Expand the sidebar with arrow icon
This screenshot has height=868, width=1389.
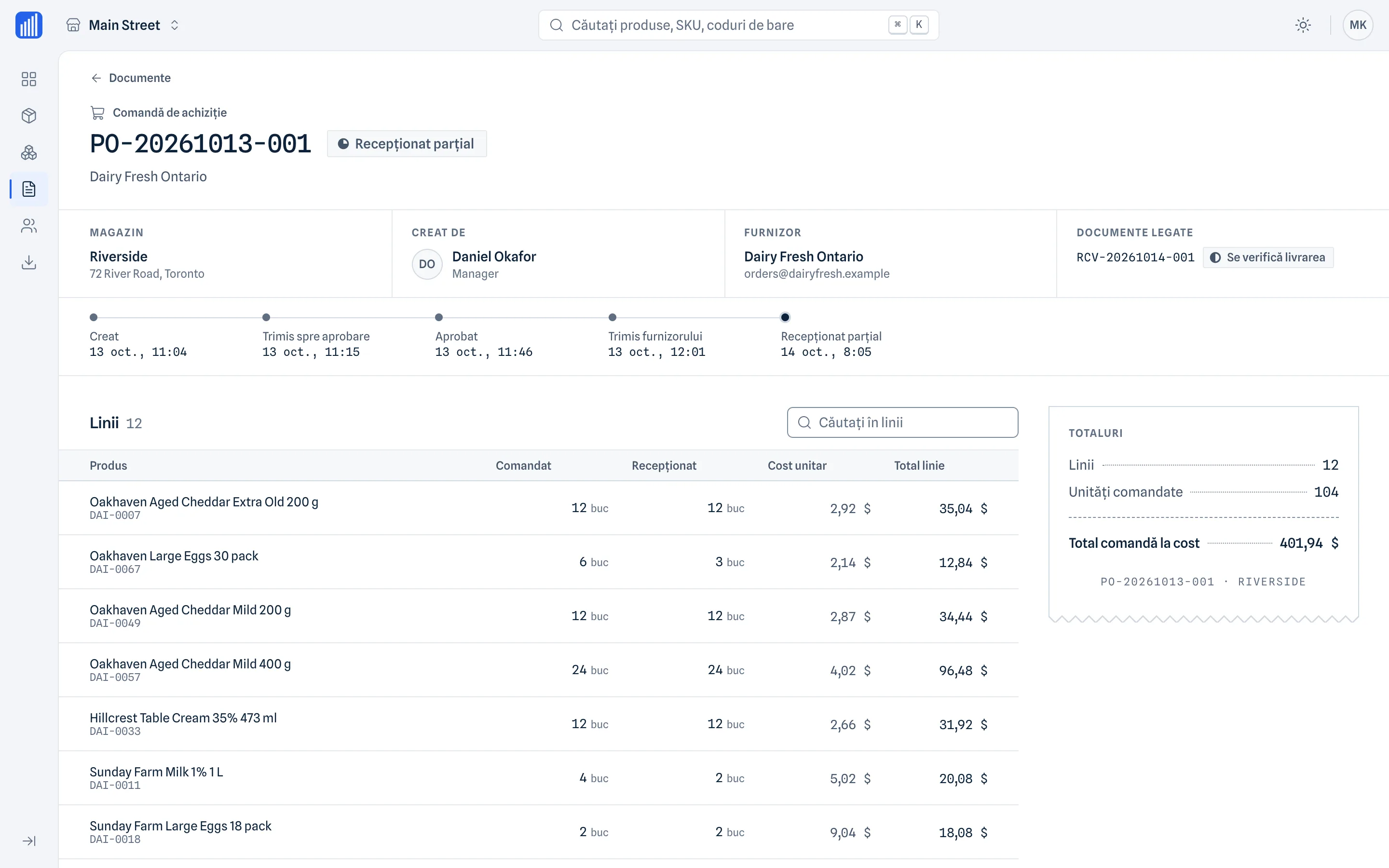click(29, 841)
